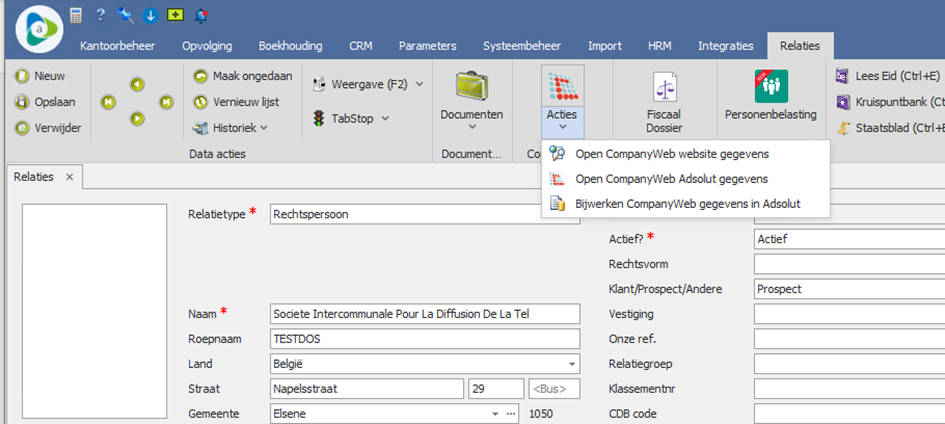Image resolution: width=945 pixels, height=424 pixels.
Task: Expand the Documenten dropdown arrow
Action: 472,126
